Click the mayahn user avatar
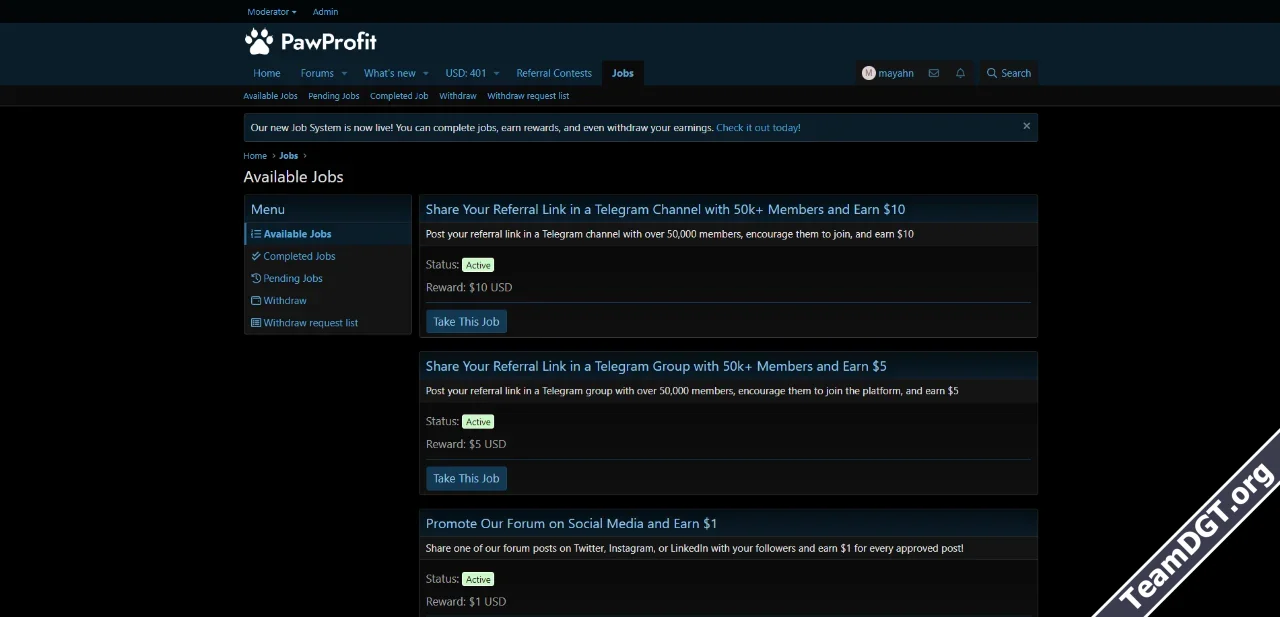This screenshot has height=617, width=1280. point(869,73)
